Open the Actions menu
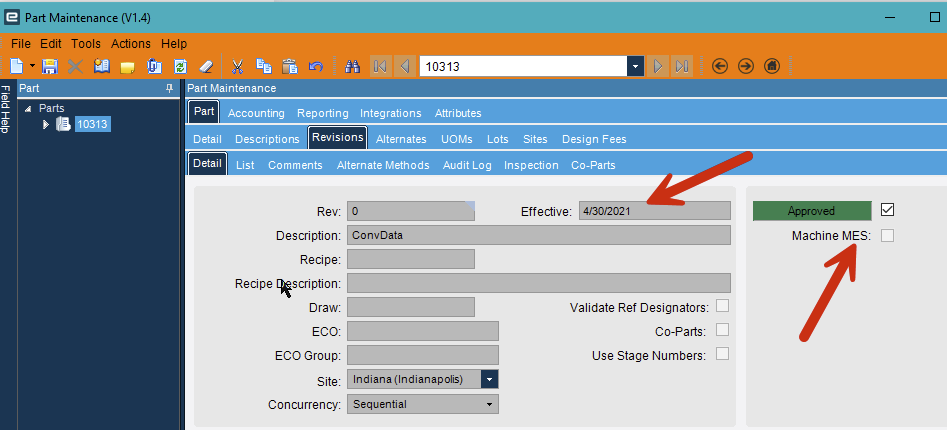This screenshot has height=430, width=947. point(130,43)
